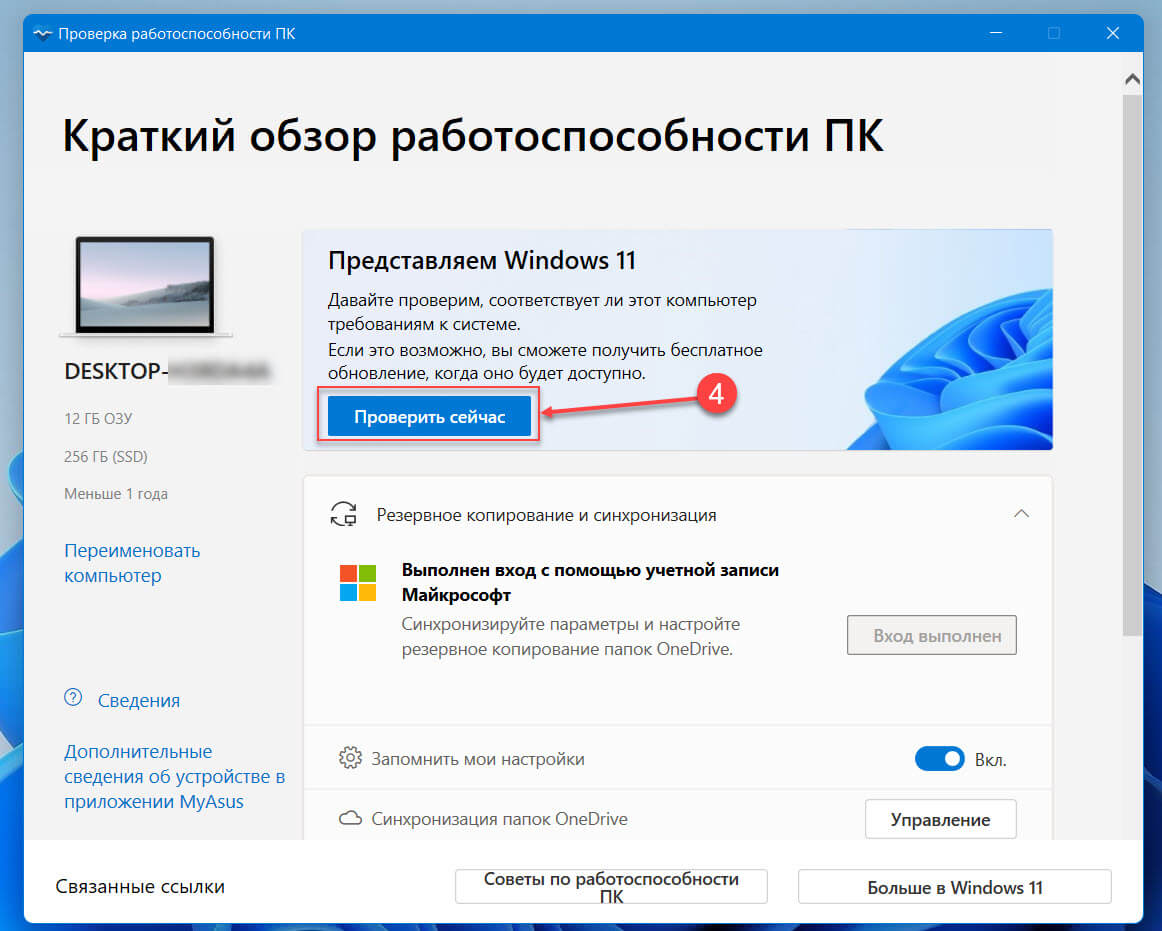
Task: Click the vertical scrollbar thumb
Action: pyautogui.click(x=1132, y=365)
